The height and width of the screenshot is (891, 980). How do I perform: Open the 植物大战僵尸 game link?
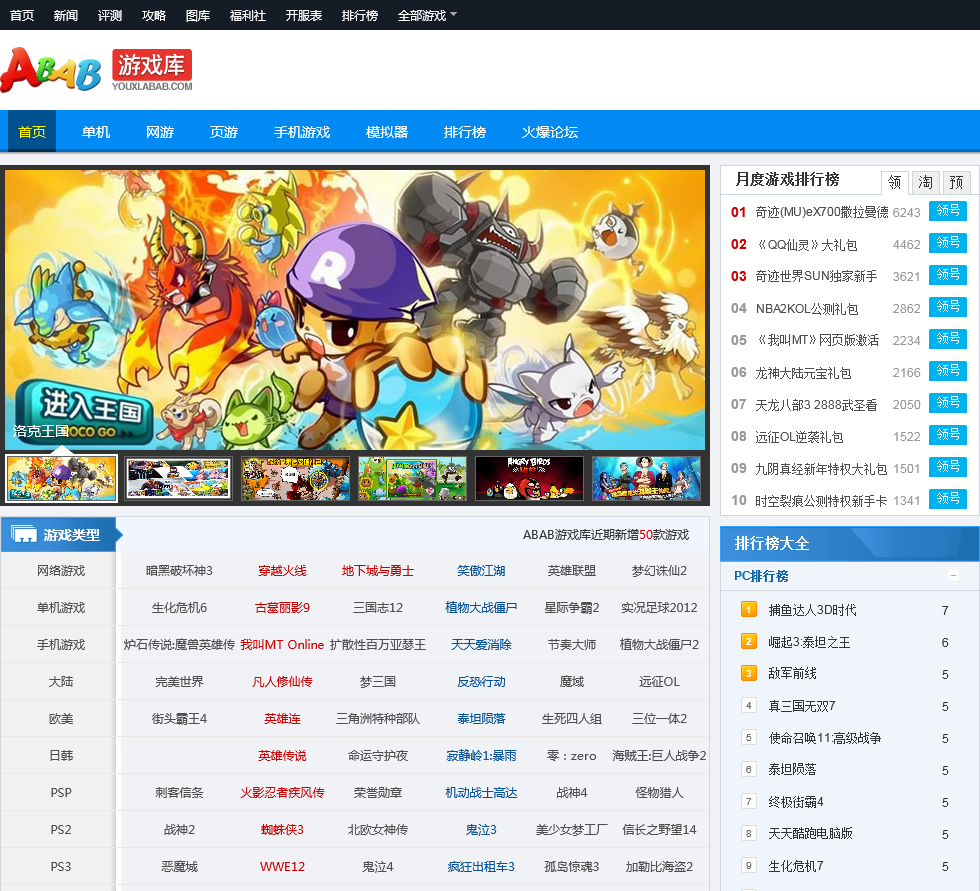481,607
